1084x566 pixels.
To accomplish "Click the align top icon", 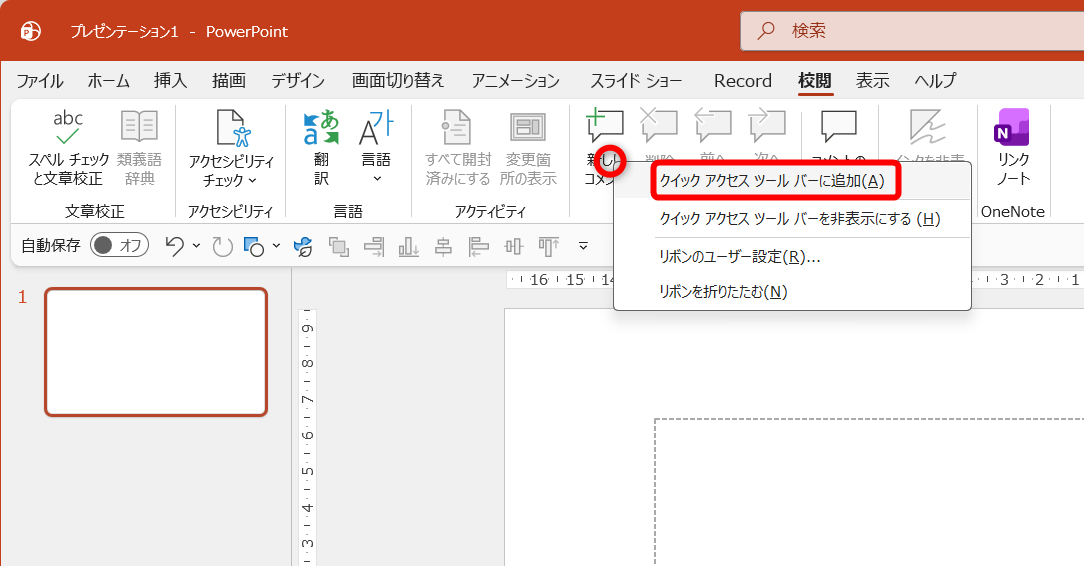I will pos(549,246).
